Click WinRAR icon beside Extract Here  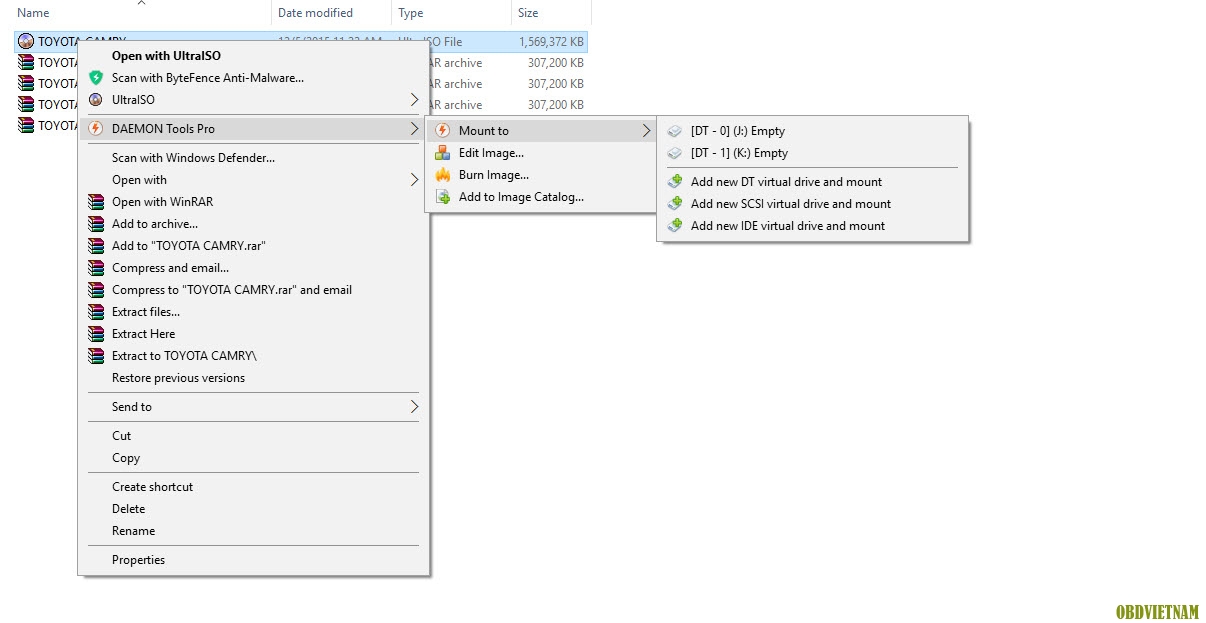coord(96,334)
